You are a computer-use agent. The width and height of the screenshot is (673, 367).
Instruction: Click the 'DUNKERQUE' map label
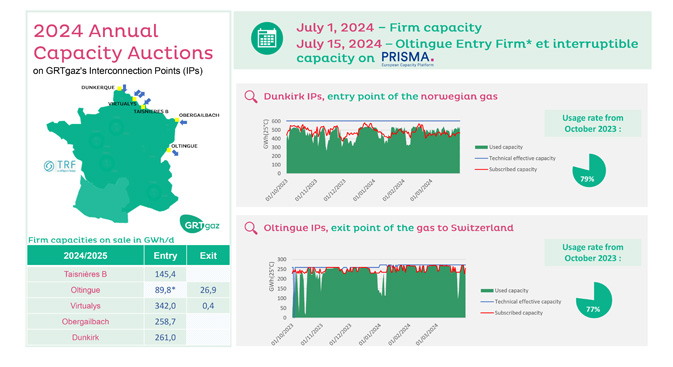[98, 88]
